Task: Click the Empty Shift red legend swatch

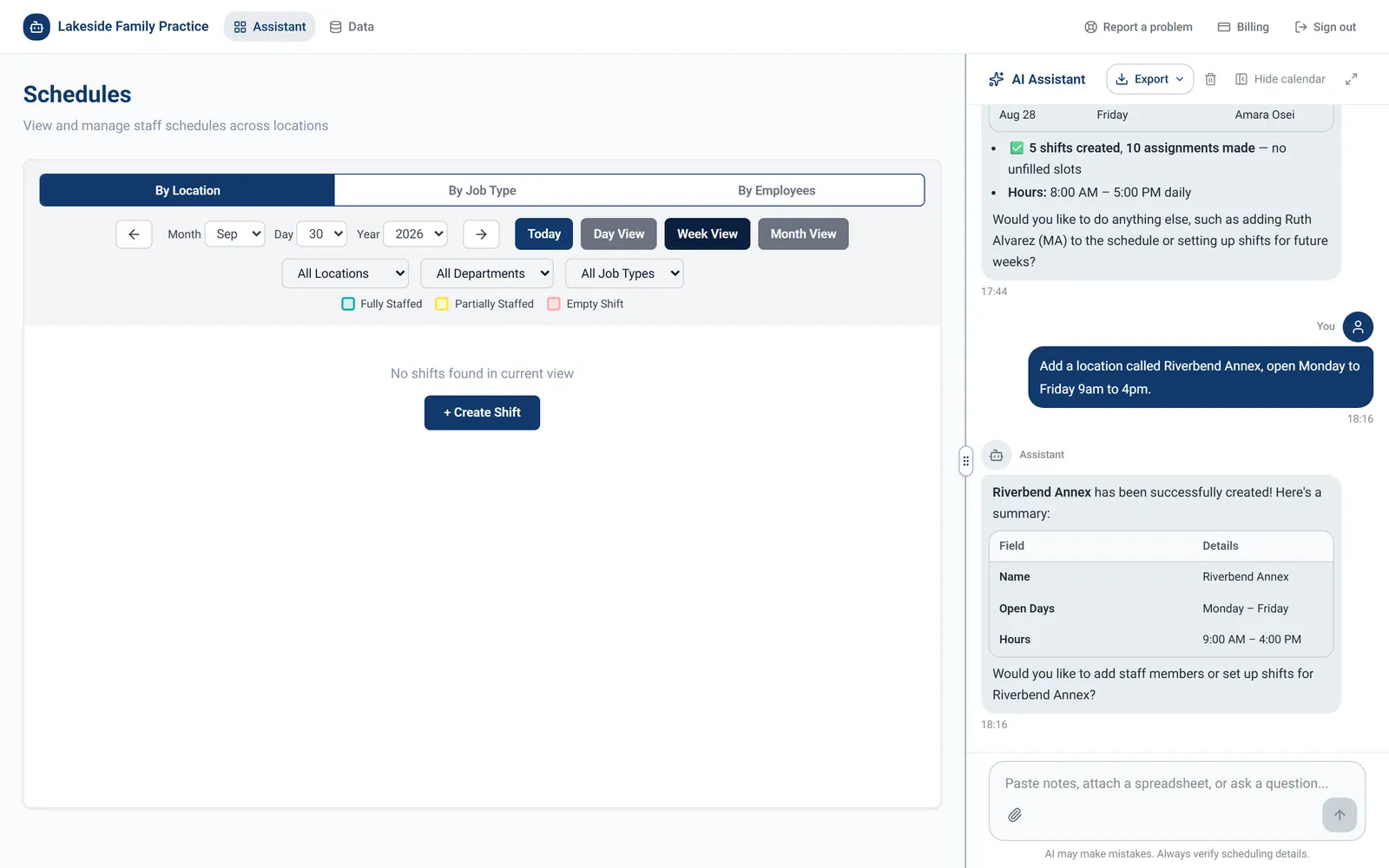Action: click(554, 304)
